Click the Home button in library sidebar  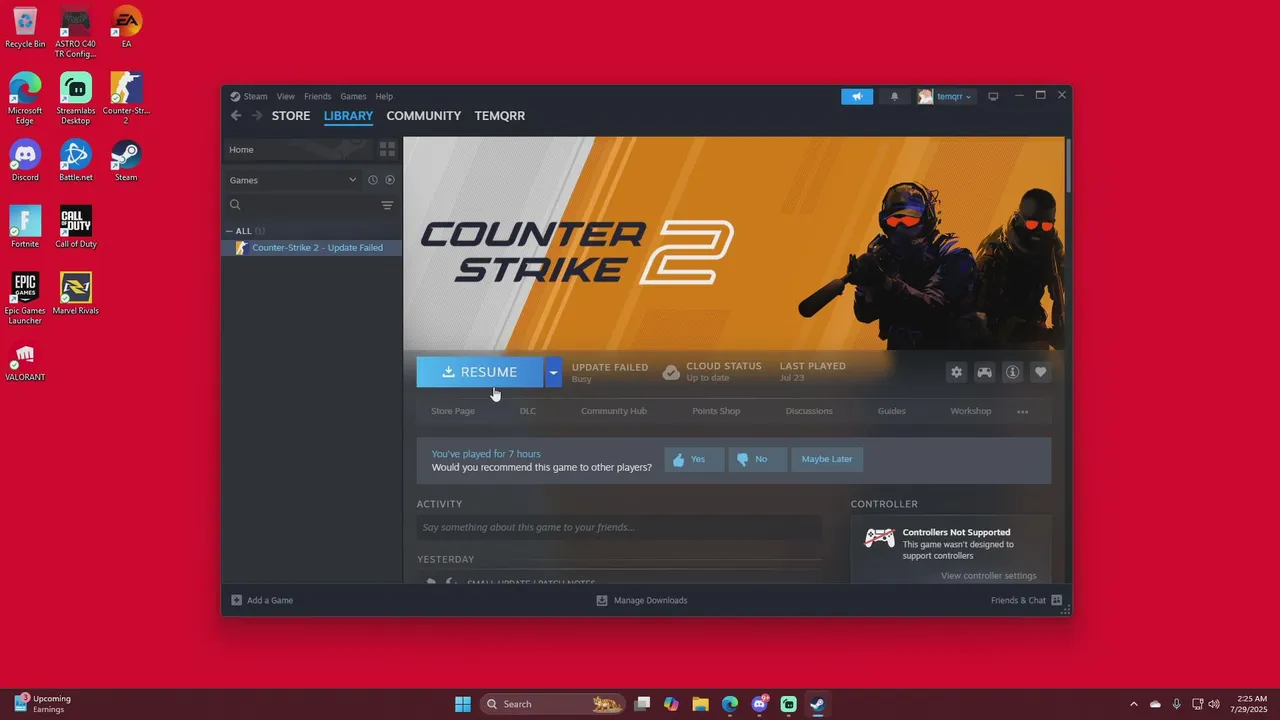coord(297,150)
